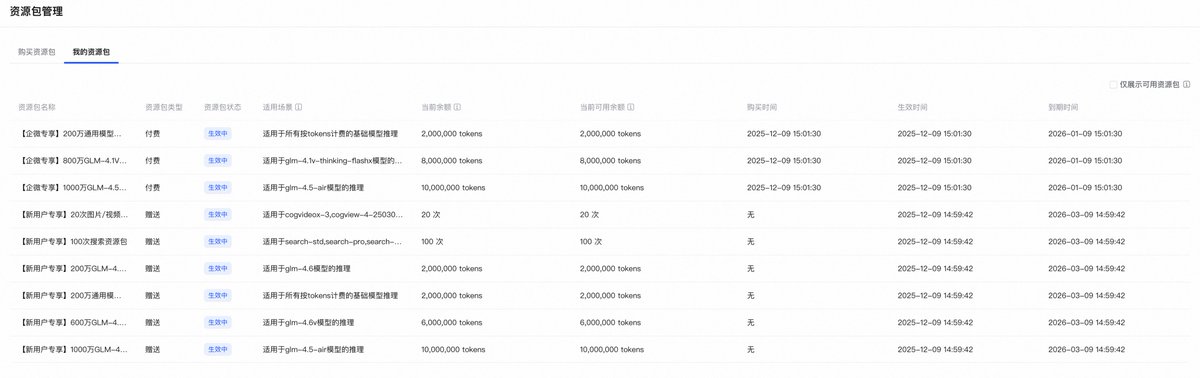1200x378 pixels.
Task: Click the 8,000,000 tokens available balance value
Action: click(x=610, y=160)
